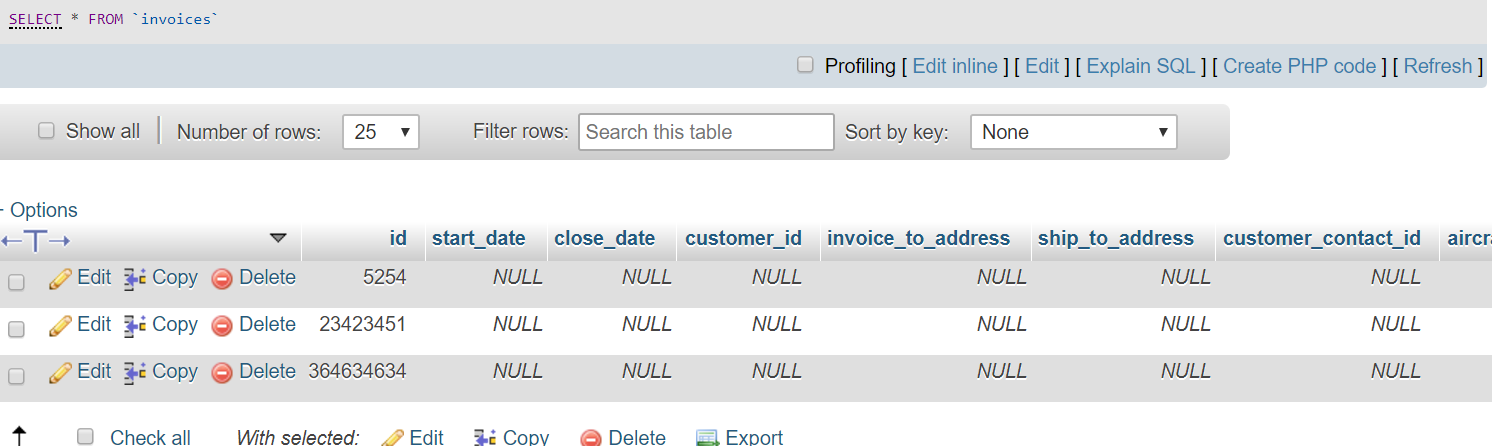
Task: Click the Create PHP code link
Action: [1300, 66]
